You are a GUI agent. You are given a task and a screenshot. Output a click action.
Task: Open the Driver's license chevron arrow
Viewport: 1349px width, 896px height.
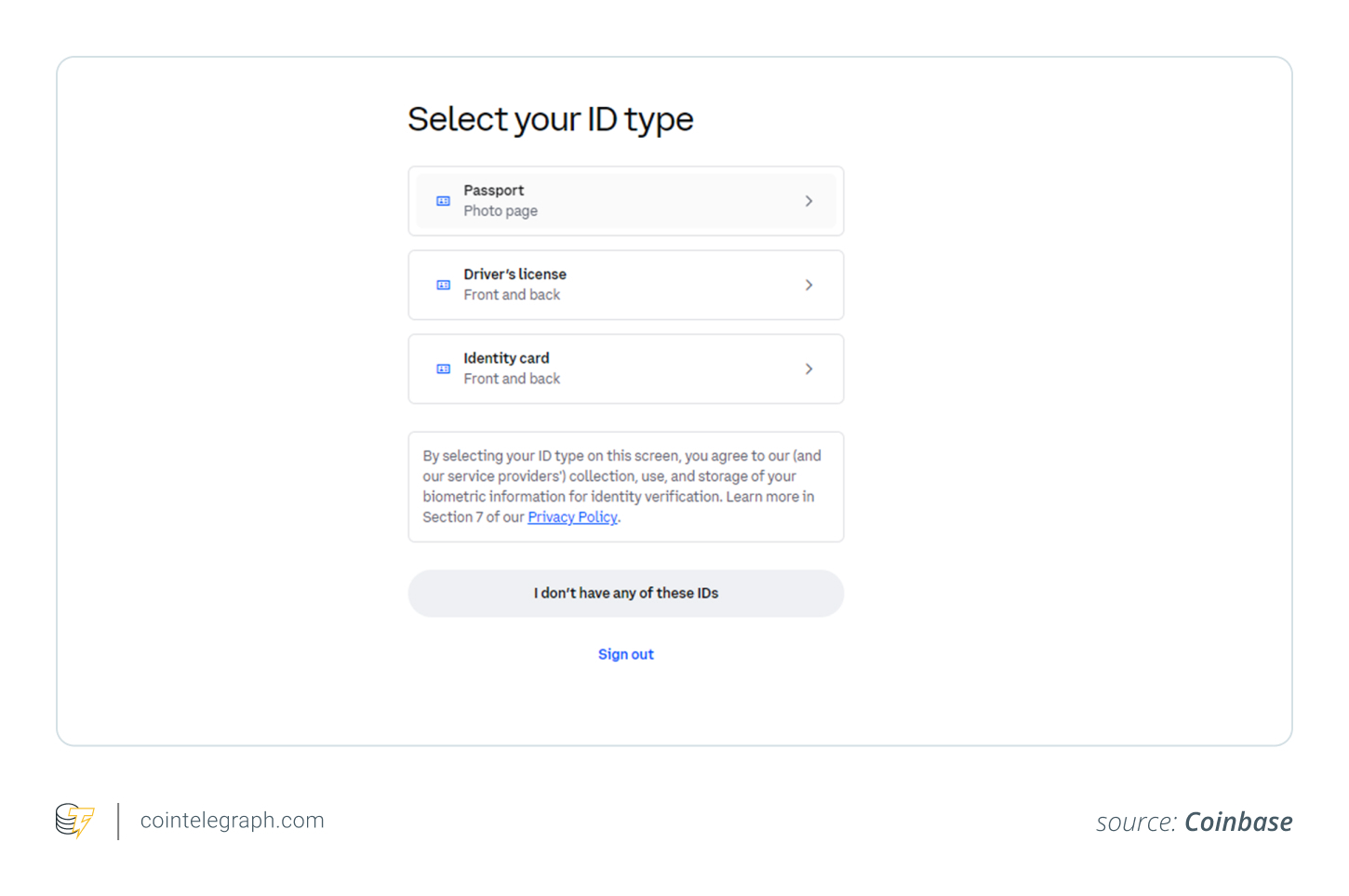[x=808, y=285]
